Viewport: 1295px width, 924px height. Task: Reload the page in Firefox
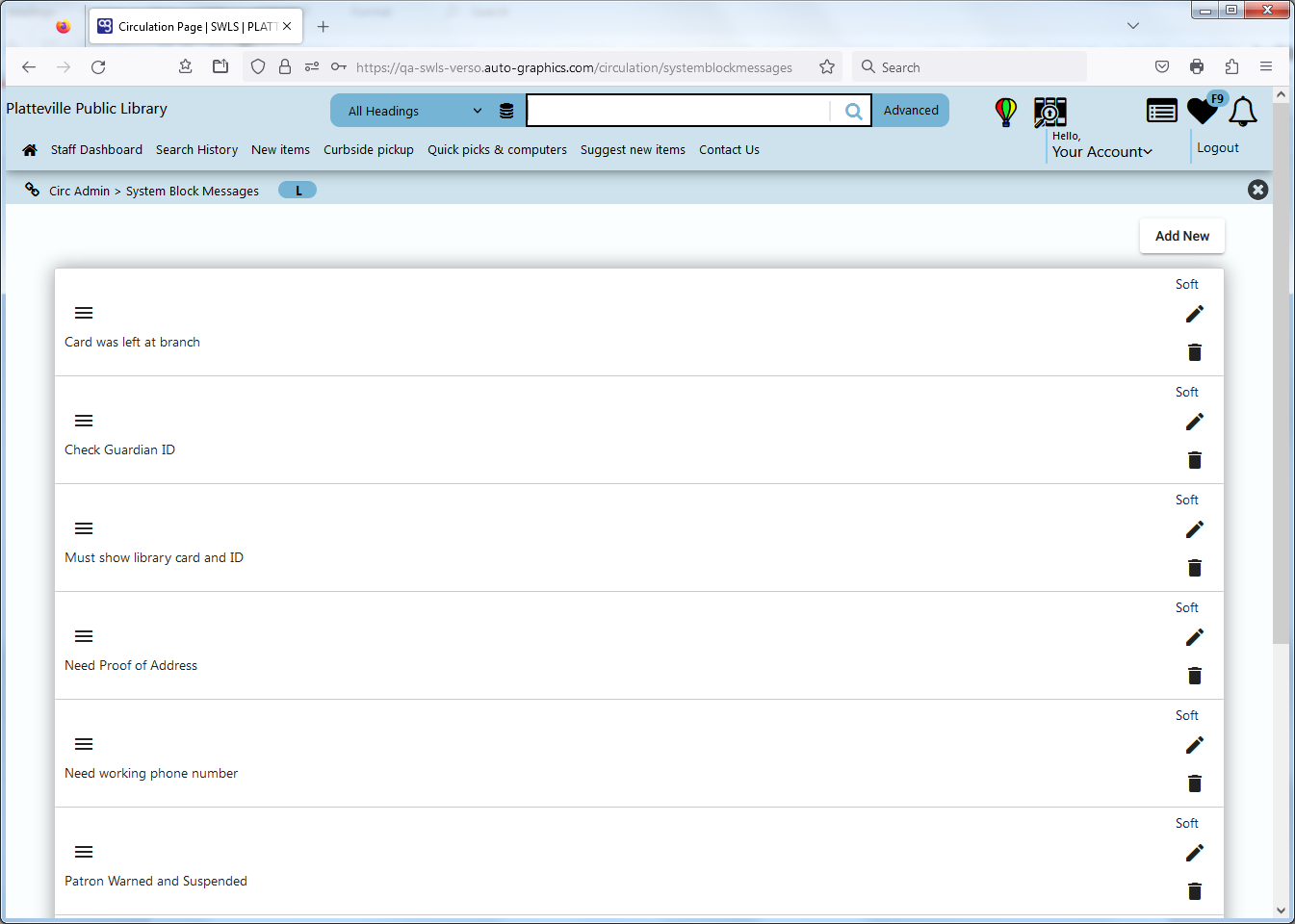pyautogui.click(x=98, y=67)
